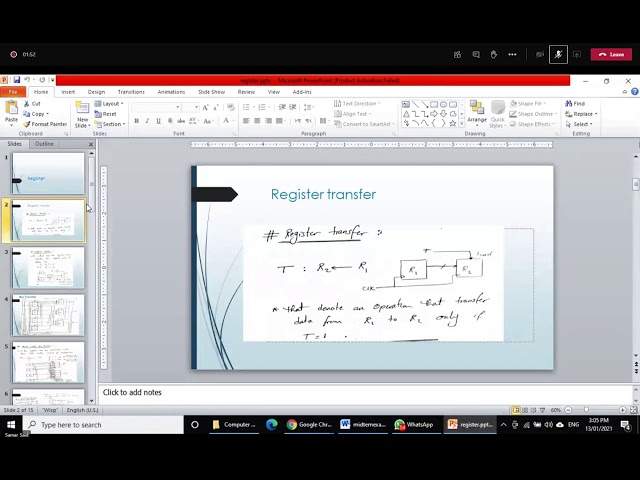The image size is (640, 480).
Task: Open the Layout dropdown
Action: (x=109, y=104)
